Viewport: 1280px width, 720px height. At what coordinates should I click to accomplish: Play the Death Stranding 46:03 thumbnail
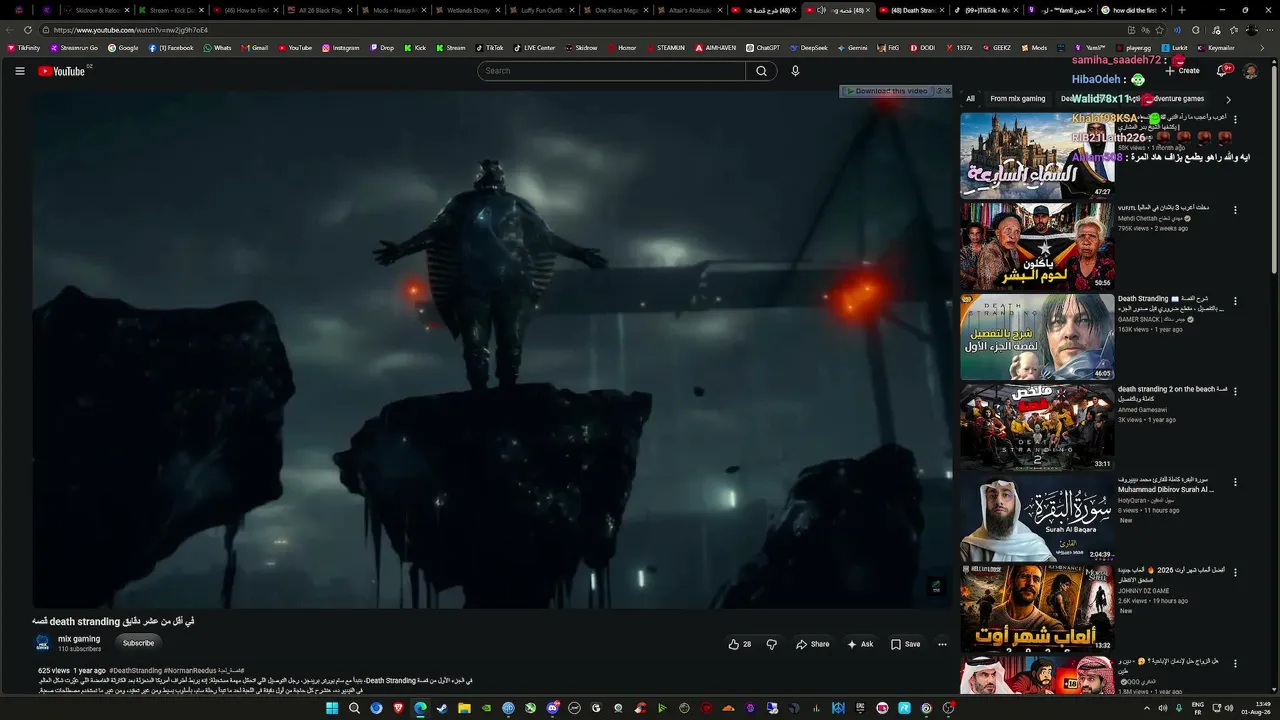[x=1037, y=337]
